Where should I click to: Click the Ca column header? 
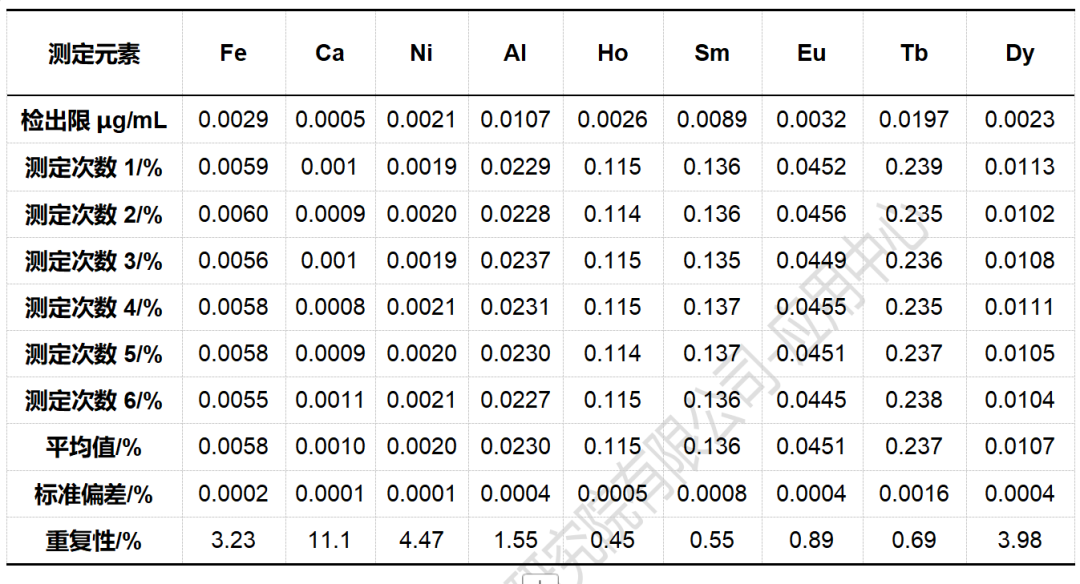point(329,54)
